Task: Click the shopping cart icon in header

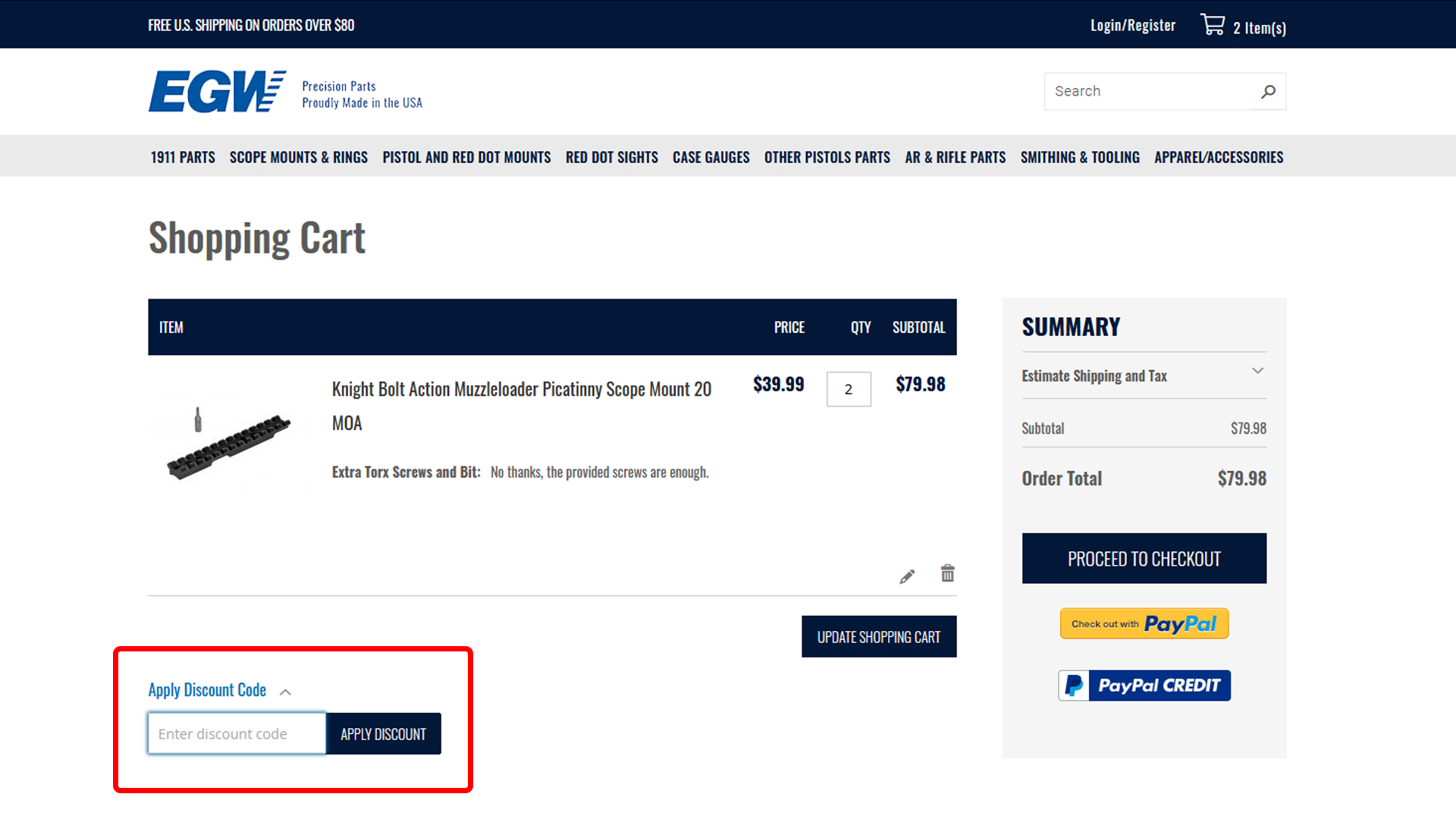Action: pyautogui.click(x=1213, y=25)
